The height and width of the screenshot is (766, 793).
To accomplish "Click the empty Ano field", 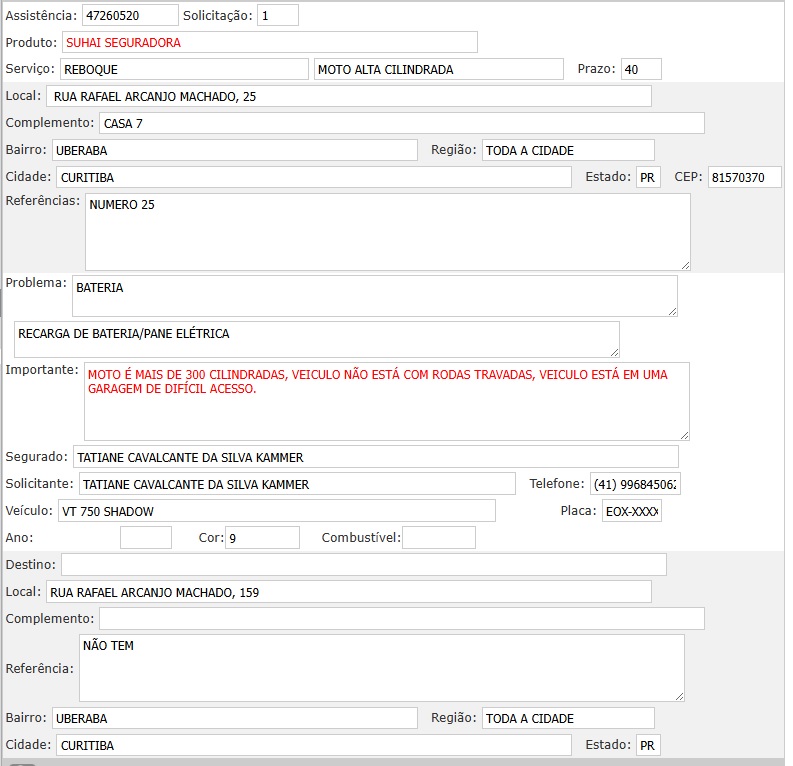I will [x=146, y=537].
